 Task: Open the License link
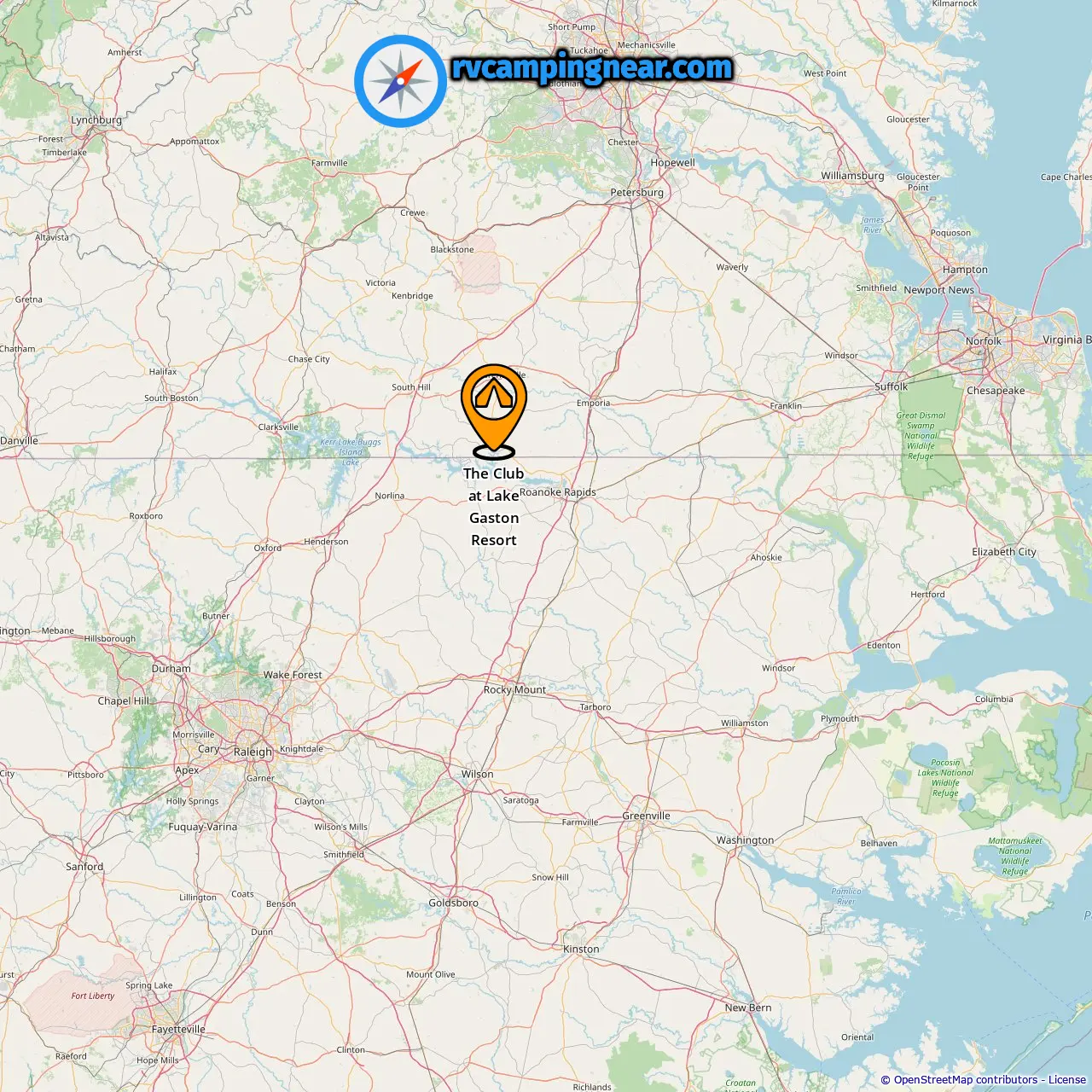coord(1067,1080)
